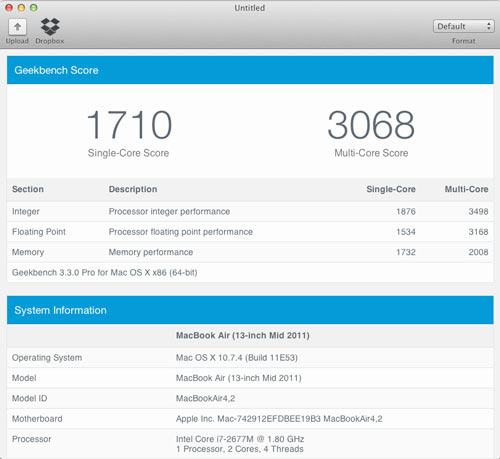Click Processor floating point performance text

coord(181,232)
